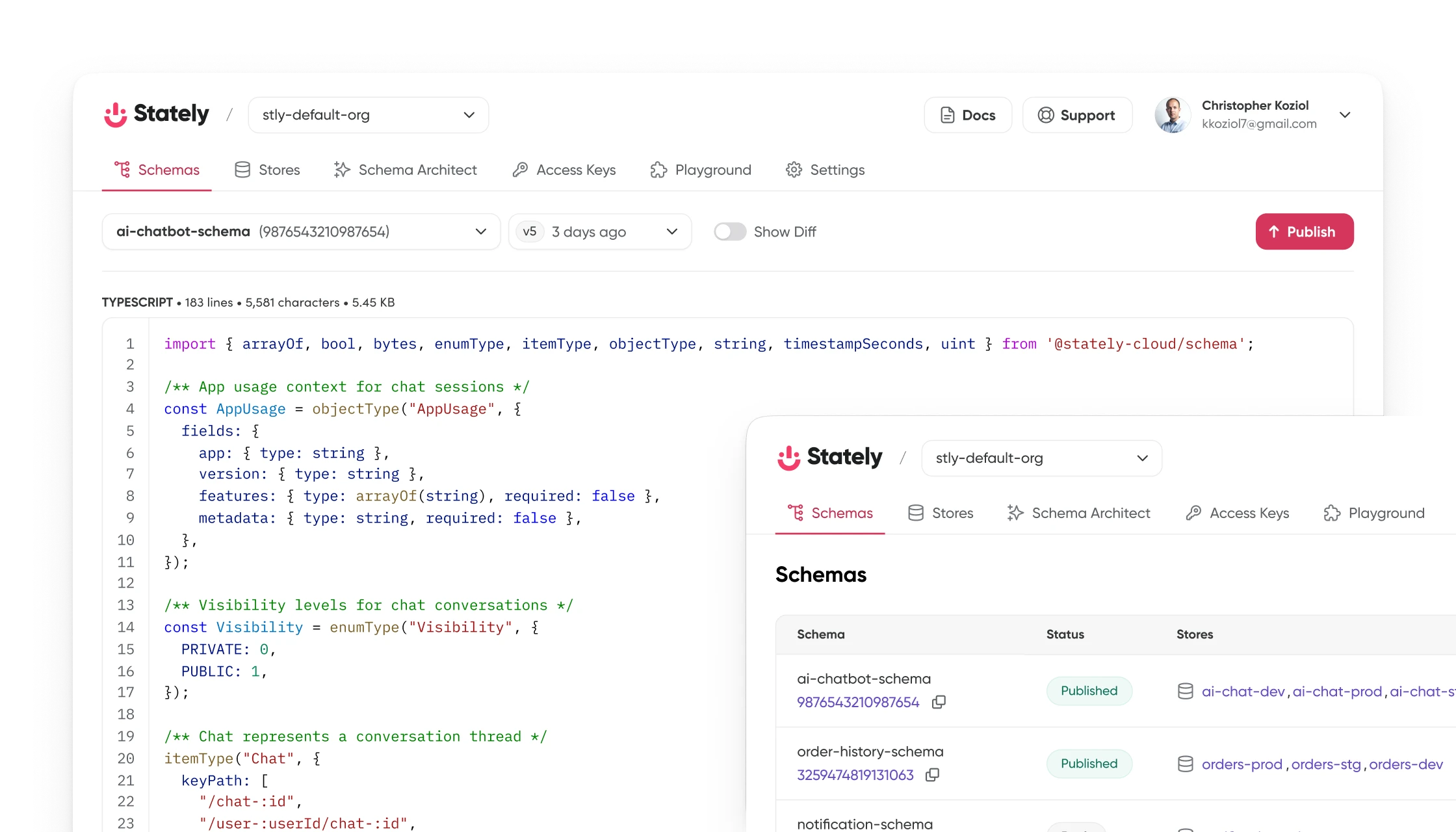Click the database icon beside Stores in back window
The image size is (1456, 832).
(242, 170)
